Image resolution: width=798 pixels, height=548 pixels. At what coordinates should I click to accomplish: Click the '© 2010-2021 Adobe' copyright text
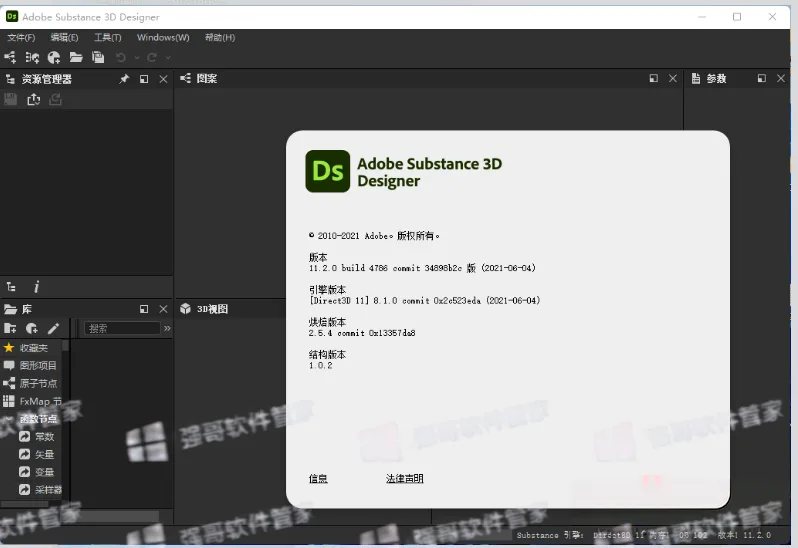point(351,236)
